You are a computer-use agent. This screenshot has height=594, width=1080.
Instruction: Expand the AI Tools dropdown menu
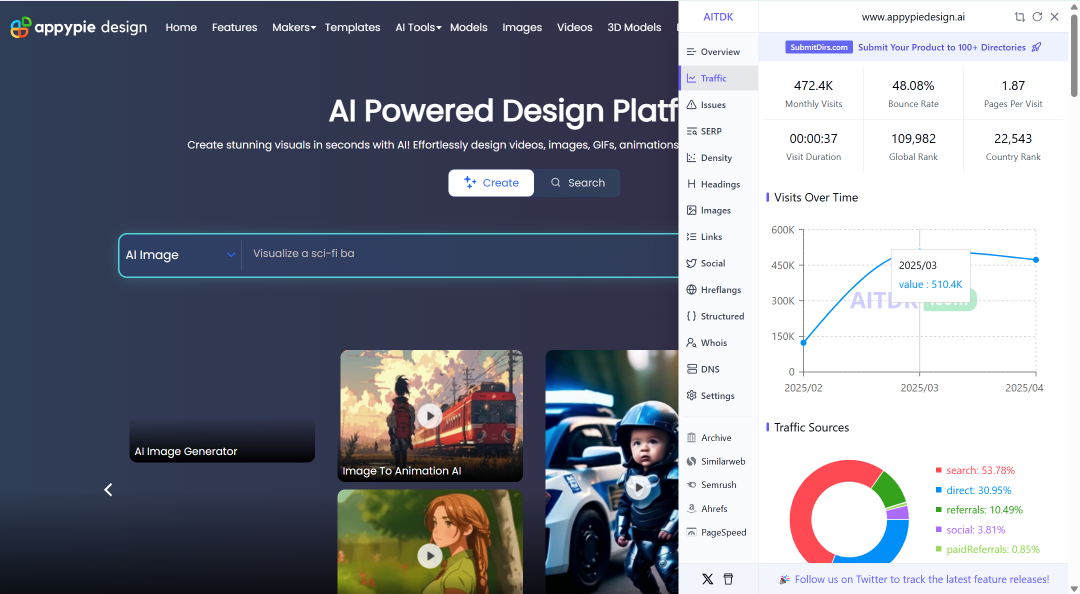pos(418,28)
